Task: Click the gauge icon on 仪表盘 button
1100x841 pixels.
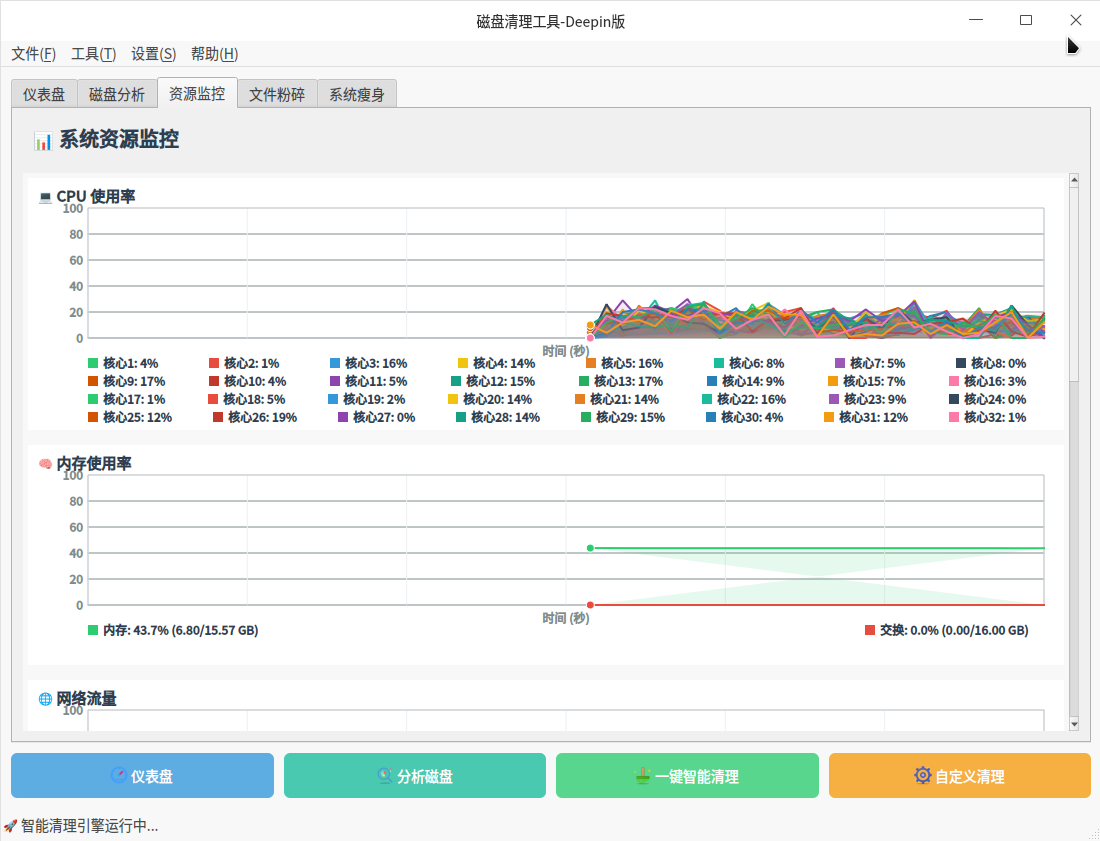Action: coord(119,776)
